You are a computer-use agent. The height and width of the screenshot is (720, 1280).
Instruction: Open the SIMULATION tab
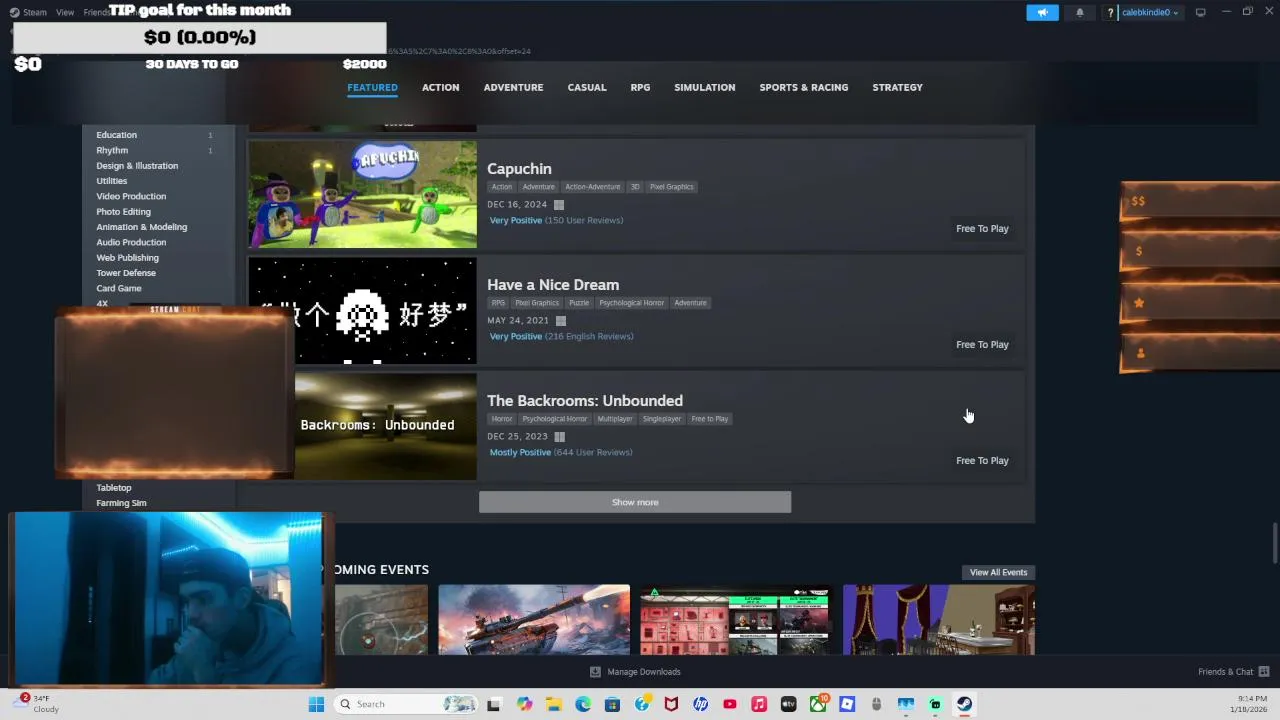pyautogui.click(x=704, y=87)
